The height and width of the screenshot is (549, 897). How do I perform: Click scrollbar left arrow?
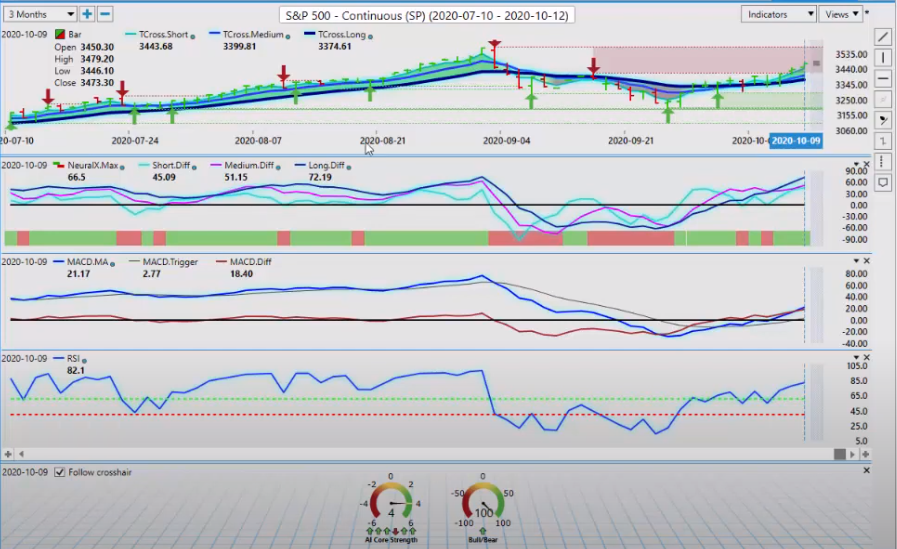[x=21, y=454]
